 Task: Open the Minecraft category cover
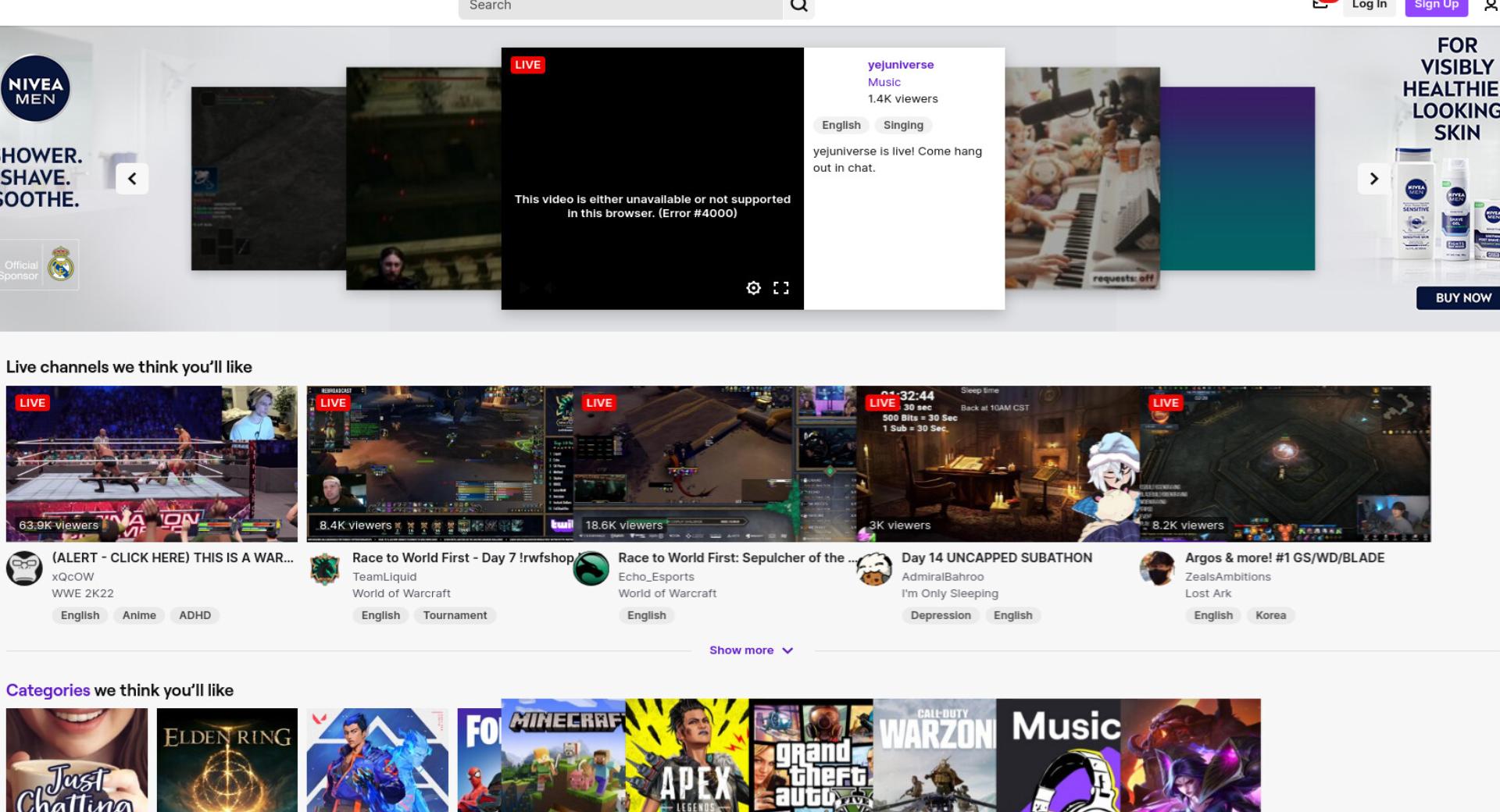[x=563, y=756]
